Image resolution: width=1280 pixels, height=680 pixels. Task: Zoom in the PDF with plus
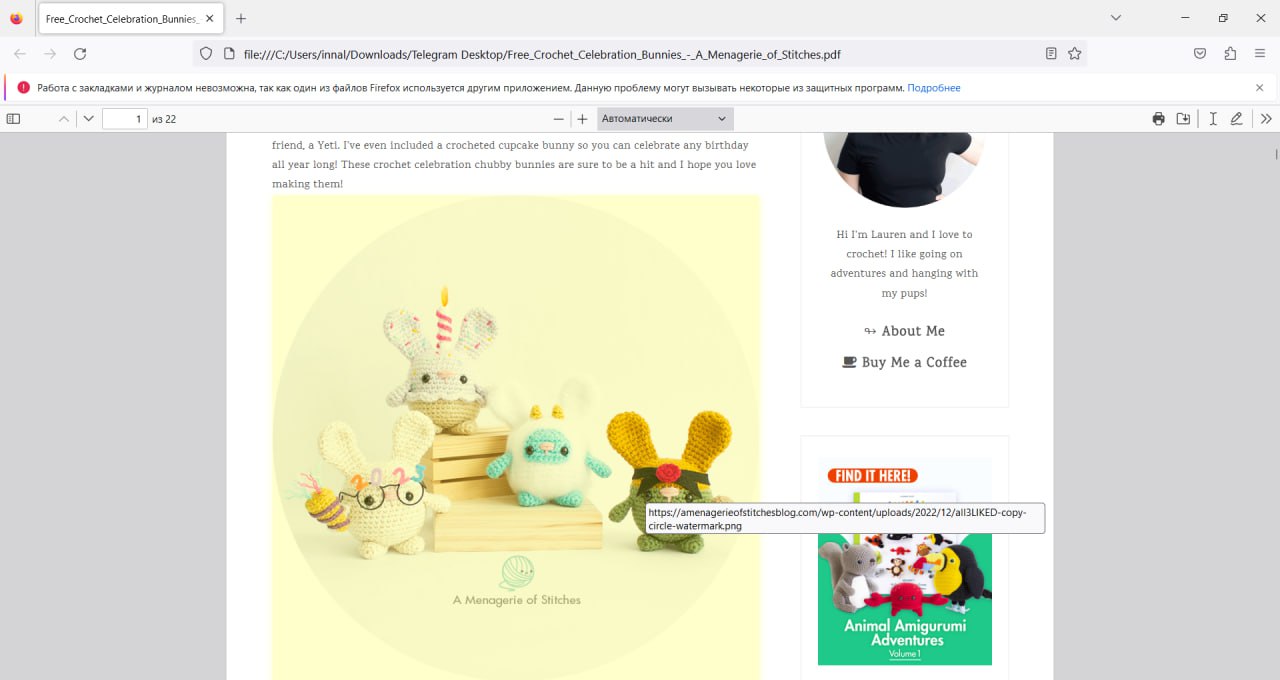[583, 119]
